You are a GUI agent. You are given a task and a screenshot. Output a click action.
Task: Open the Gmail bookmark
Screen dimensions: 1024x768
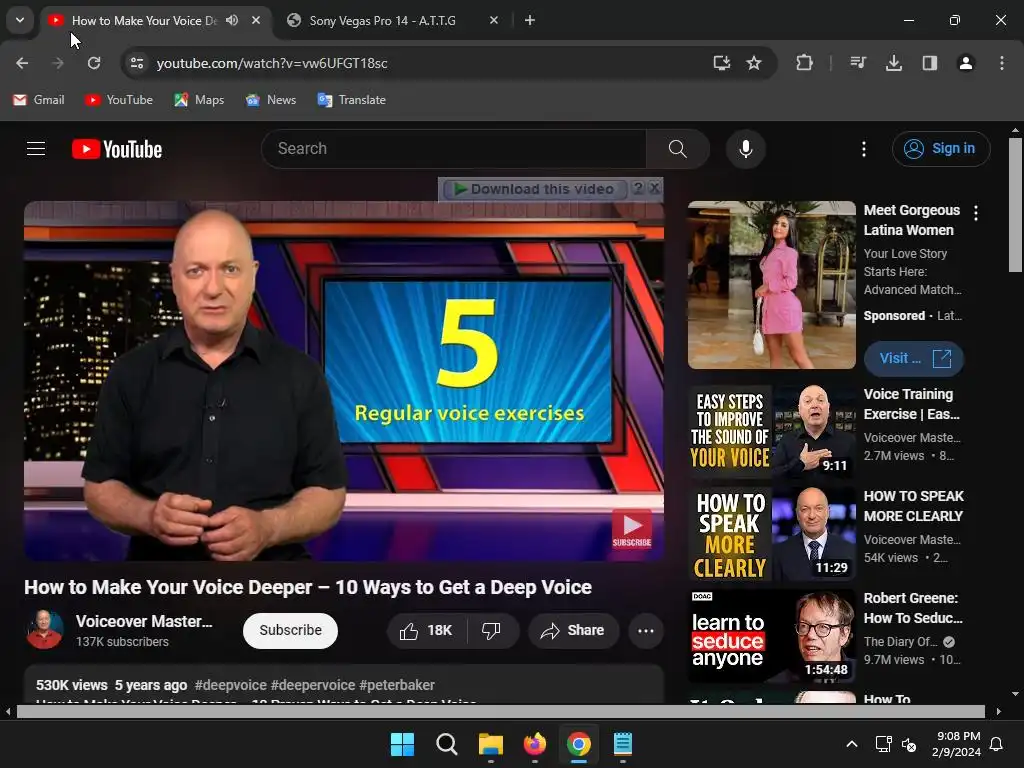pyautogui.click(x=39, y=100)
